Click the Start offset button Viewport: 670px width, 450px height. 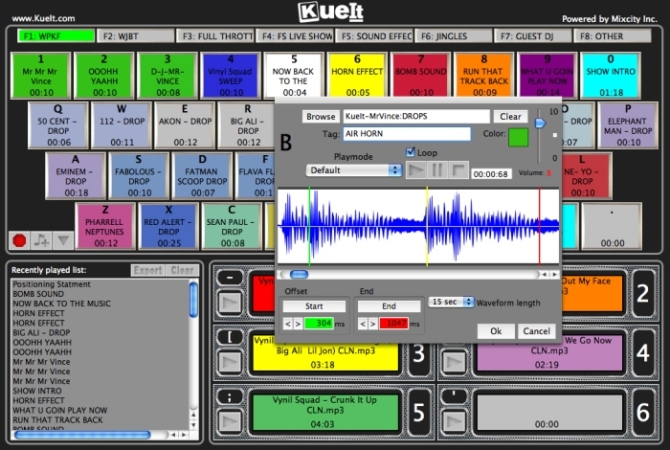pos(314,306)
